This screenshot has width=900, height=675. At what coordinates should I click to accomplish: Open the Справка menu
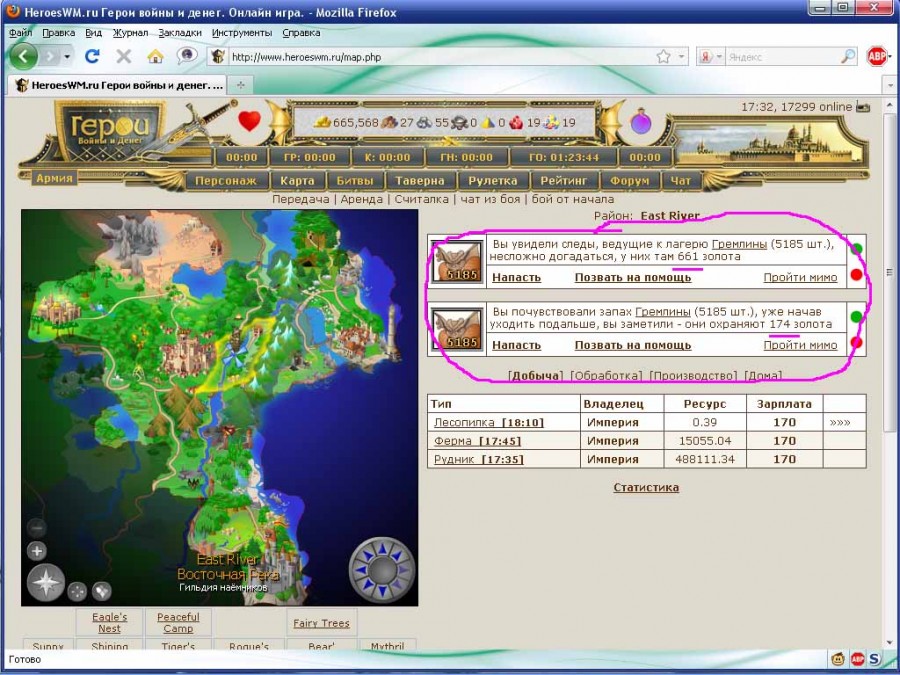point(301,33)
